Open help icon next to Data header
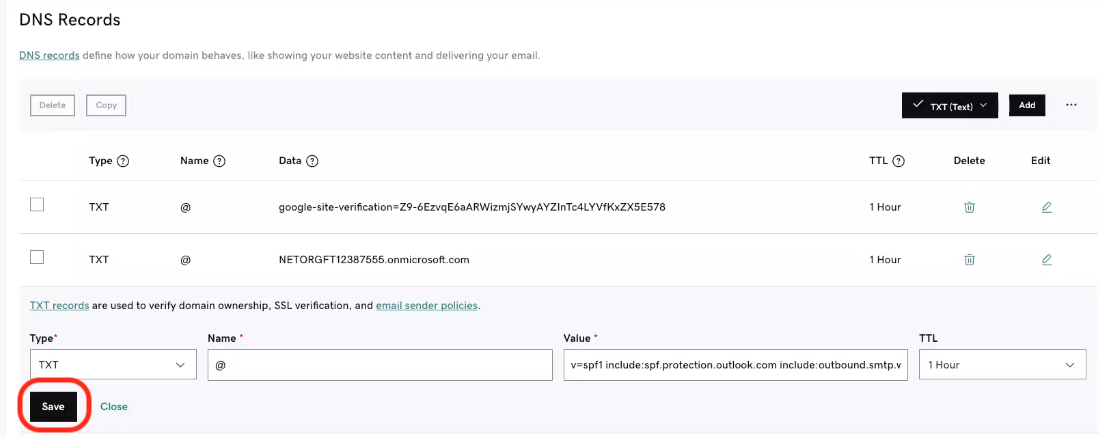The image size is (1105, 437). [x=312, y=161]
